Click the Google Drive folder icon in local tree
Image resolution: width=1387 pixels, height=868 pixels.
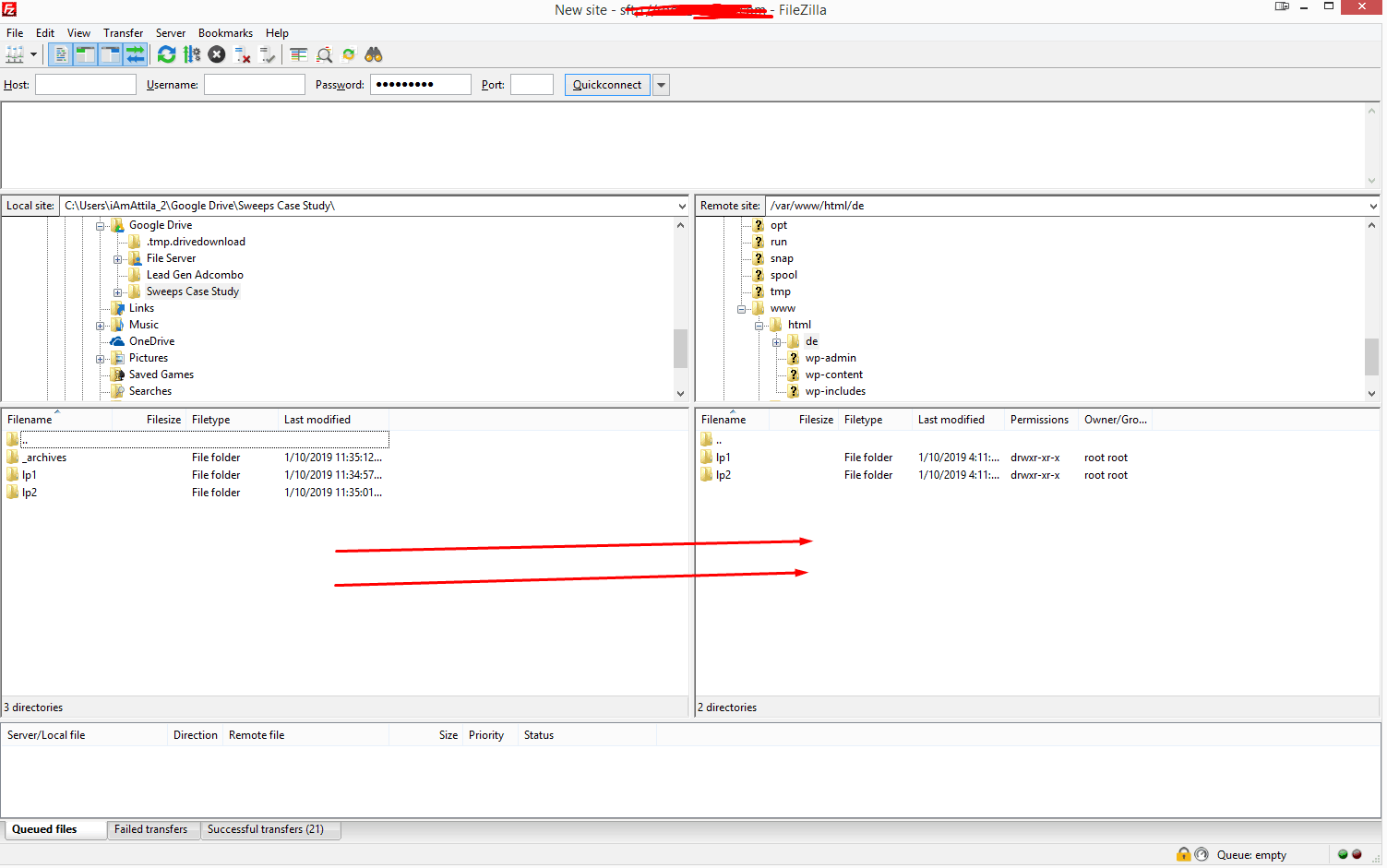point(117,225)
